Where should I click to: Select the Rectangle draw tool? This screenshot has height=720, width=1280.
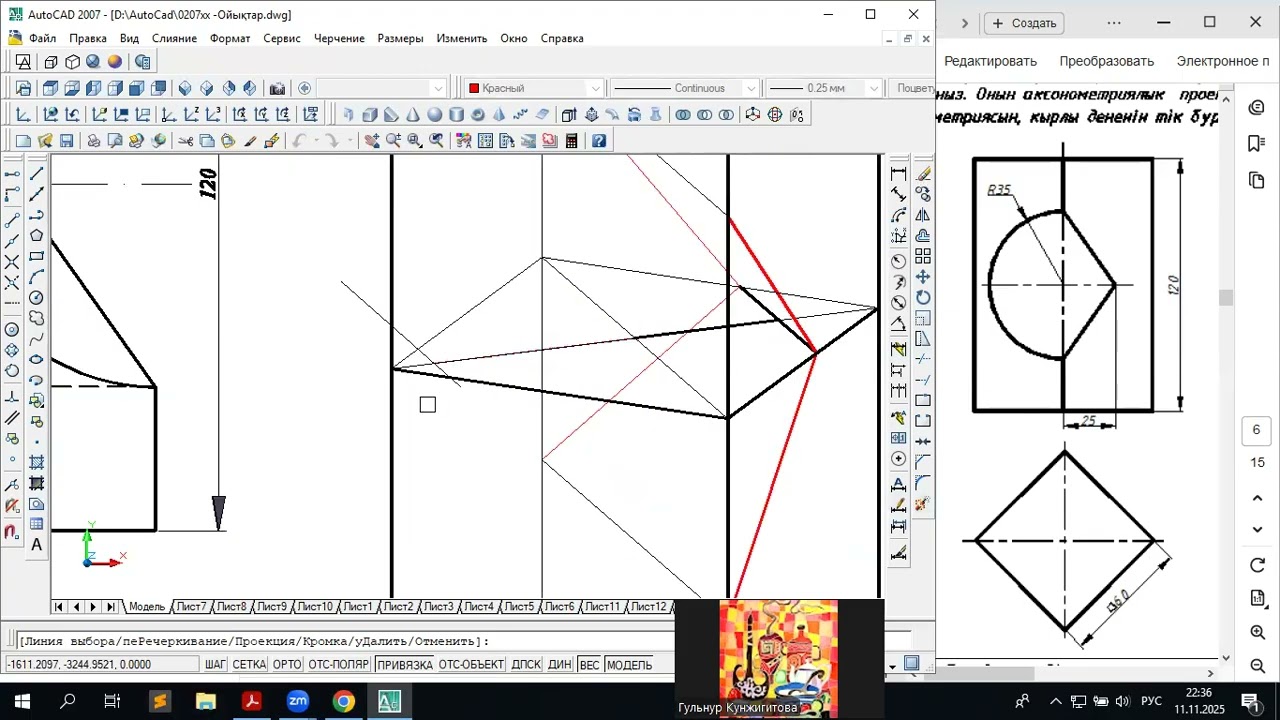tap(36, 256)
